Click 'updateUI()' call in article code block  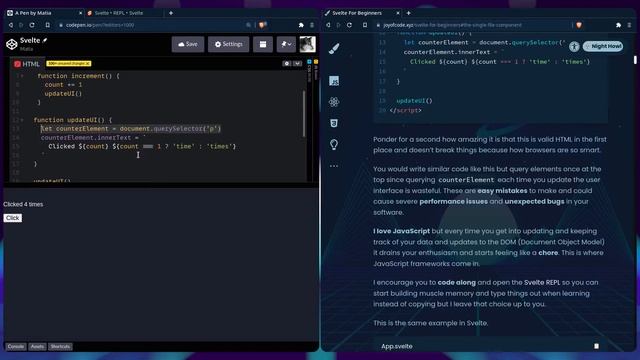[x=414, y=100]
